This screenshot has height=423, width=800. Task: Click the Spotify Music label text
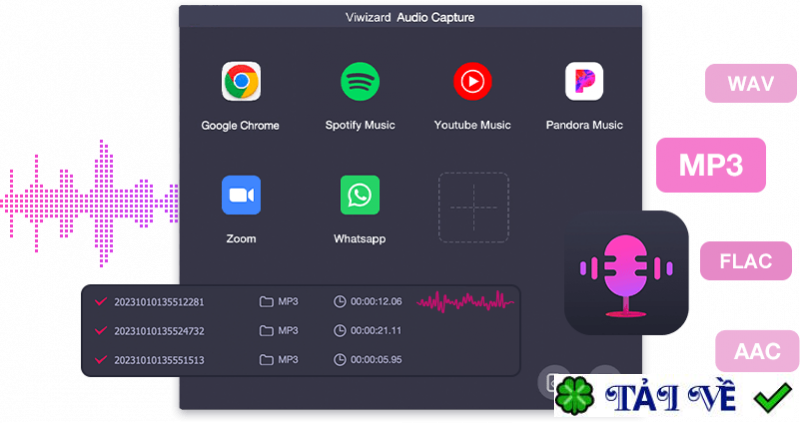tap(360, 125)
